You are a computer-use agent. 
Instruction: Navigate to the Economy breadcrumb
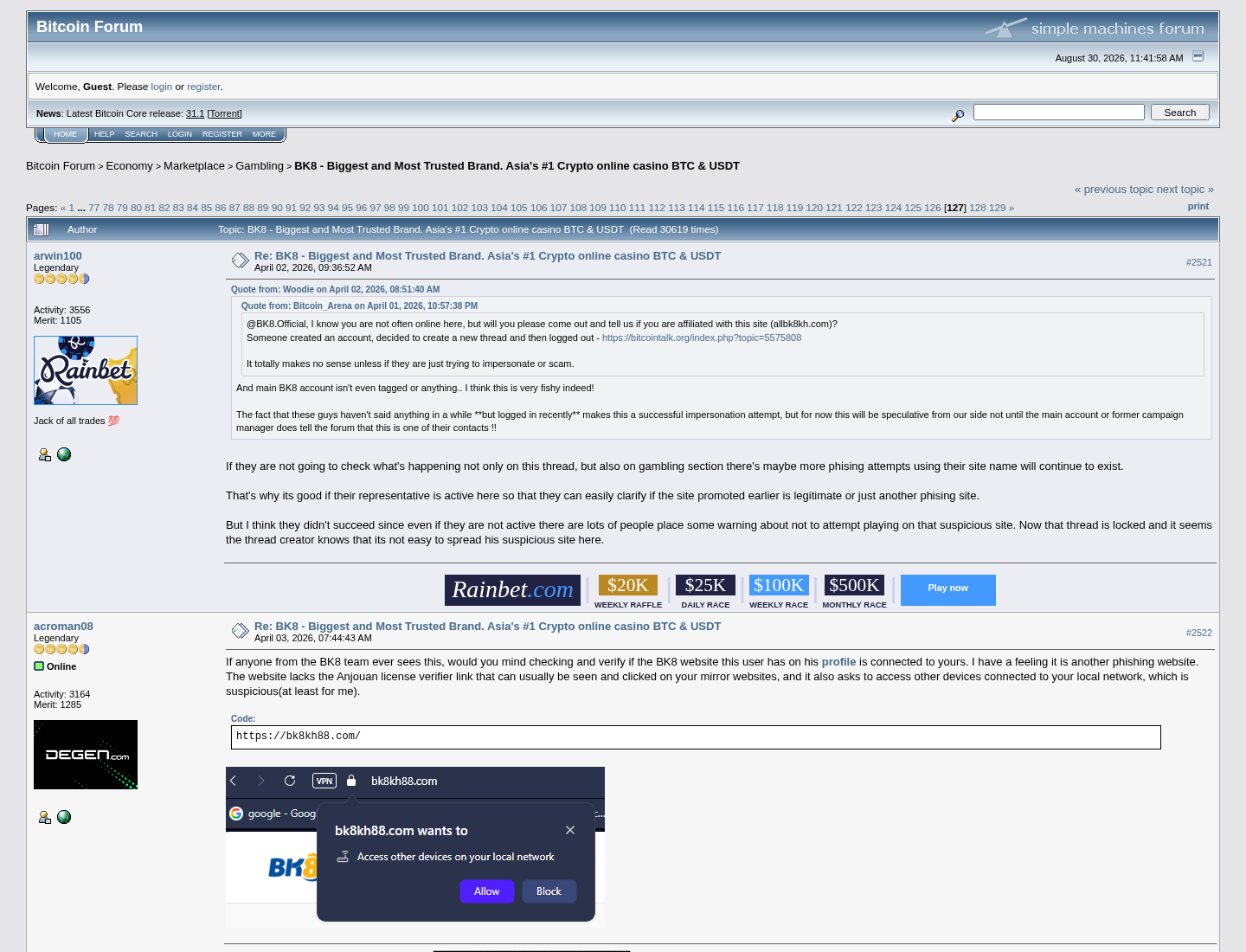129,166
